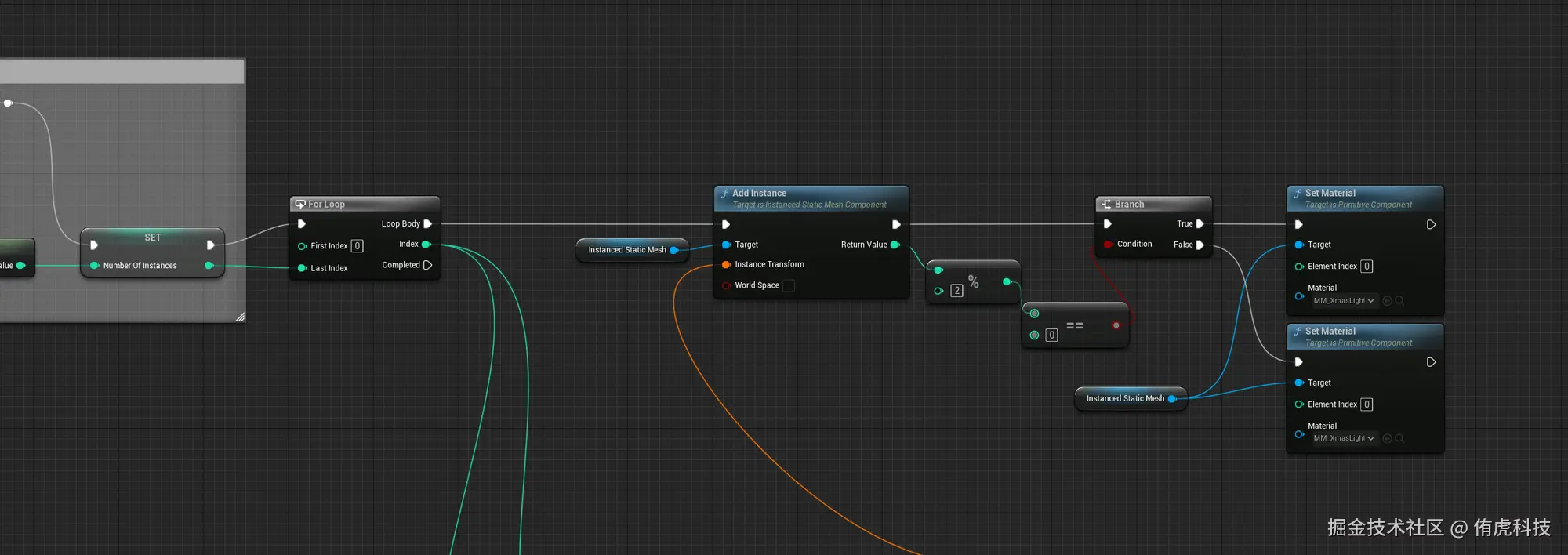Viewport: 1568px width, 555px height.
Task: Click the Number Of Instances input pin
Action: pyautogui.click(x=94, y=266)
